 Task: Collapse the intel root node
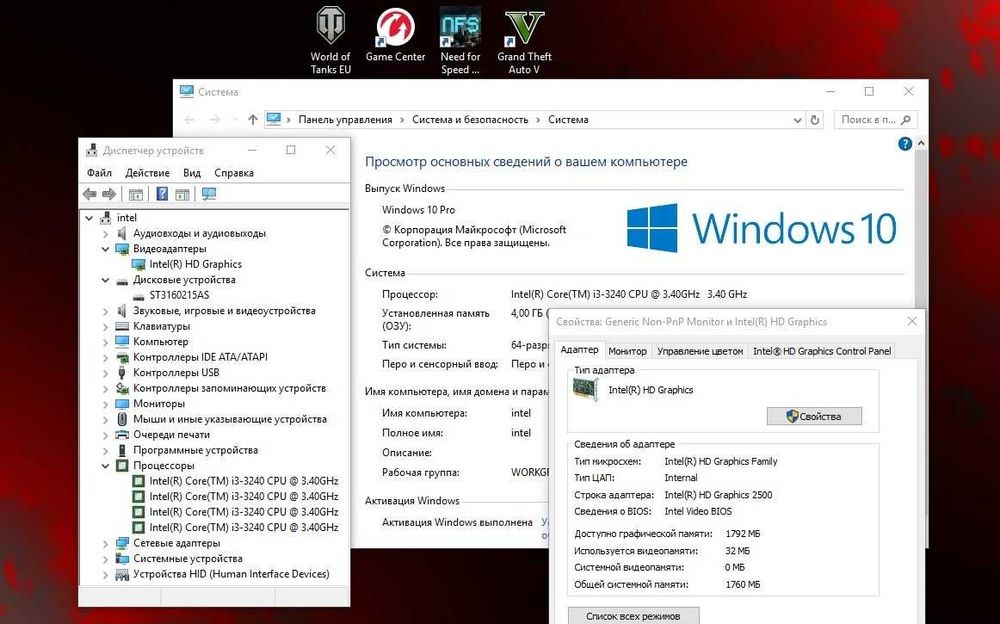click(x=89, y=218)
